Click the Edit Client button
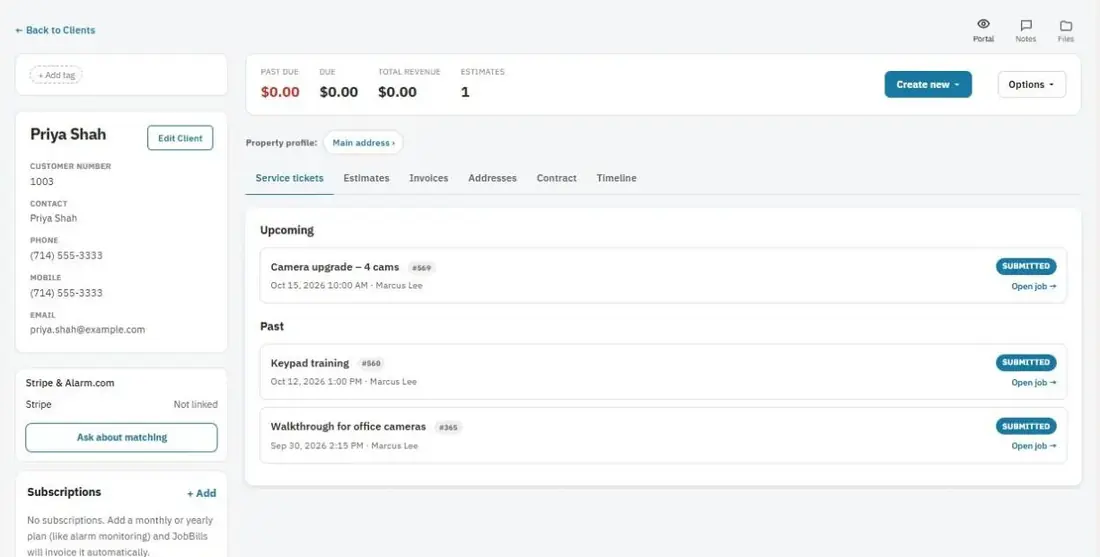The width and height of the screenshot is (1100, 557). pyautogui.click(x=180, y=138)
